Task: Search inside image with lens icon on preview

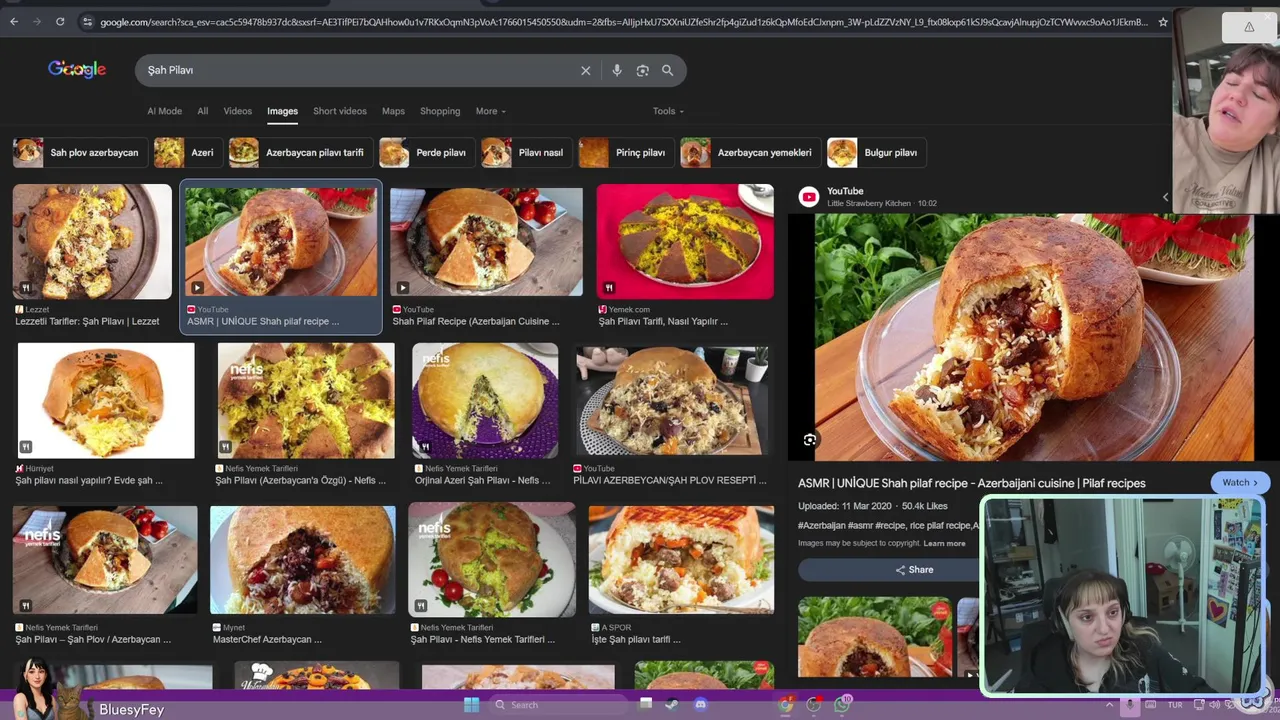Action: point(810,440)
